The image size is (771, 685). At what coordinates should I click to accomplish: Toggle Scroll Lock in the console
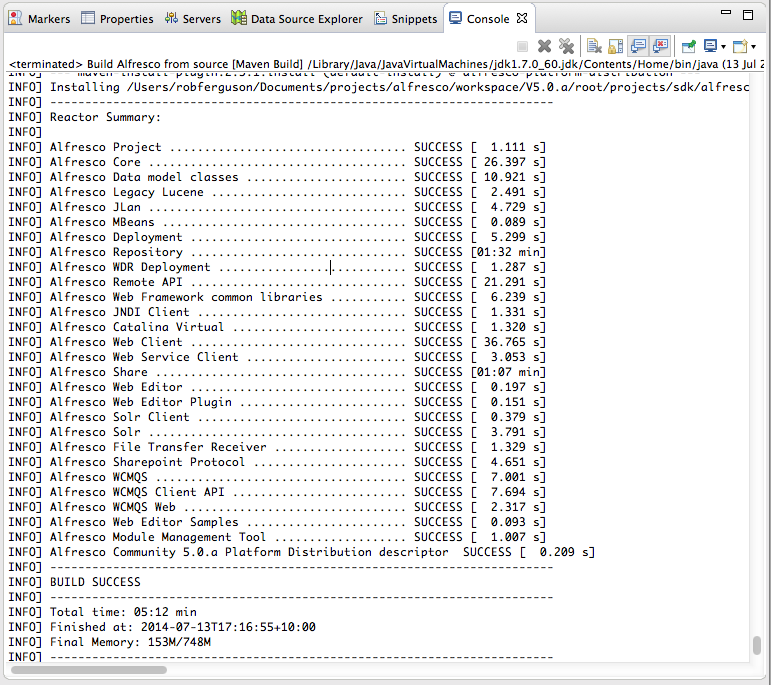[616, 47]
